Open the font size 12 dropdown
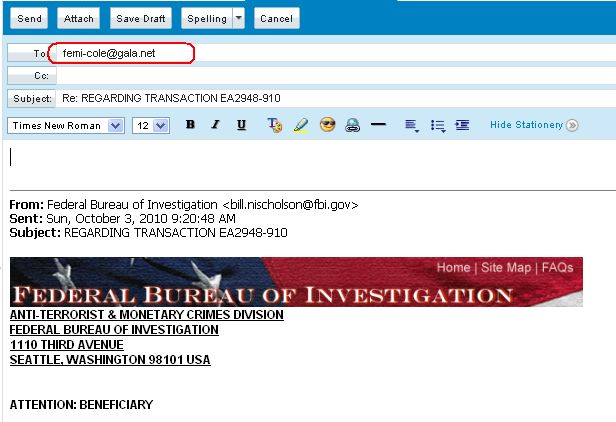Image resolution: width=616 pixels, height=422 pixels. pyautogui.click(x=151, y=126)
